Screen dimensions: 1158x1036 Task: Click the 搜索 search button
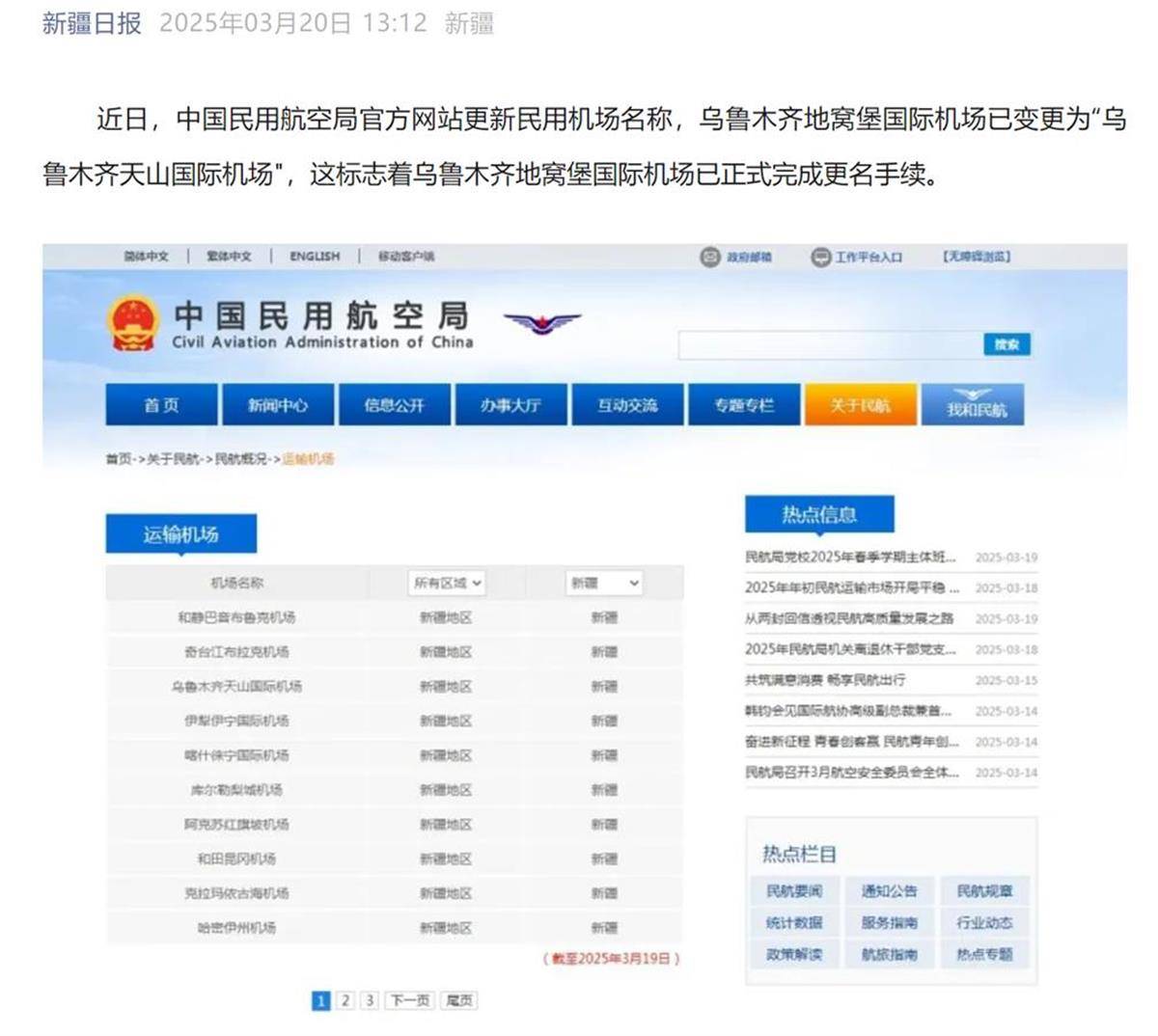click(1007, 344)
